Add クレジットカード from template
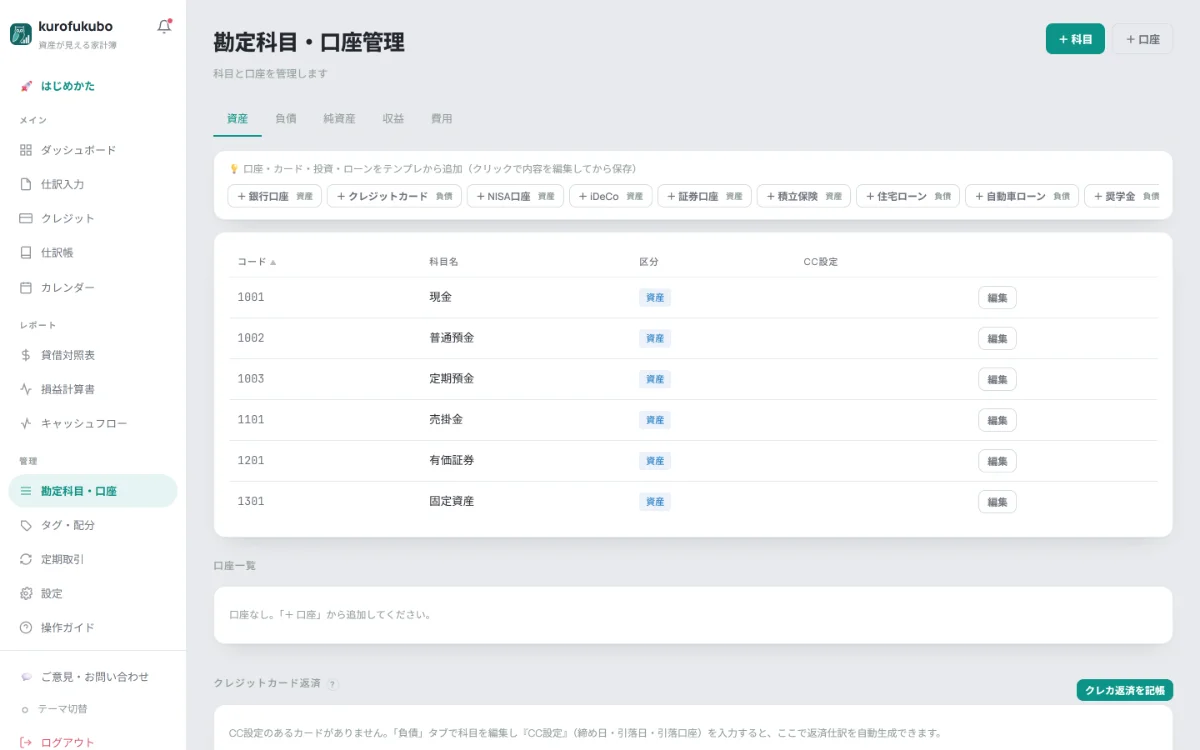Image resolution: width=1200 pixels, height=750 pixels. tap(394, 196)
